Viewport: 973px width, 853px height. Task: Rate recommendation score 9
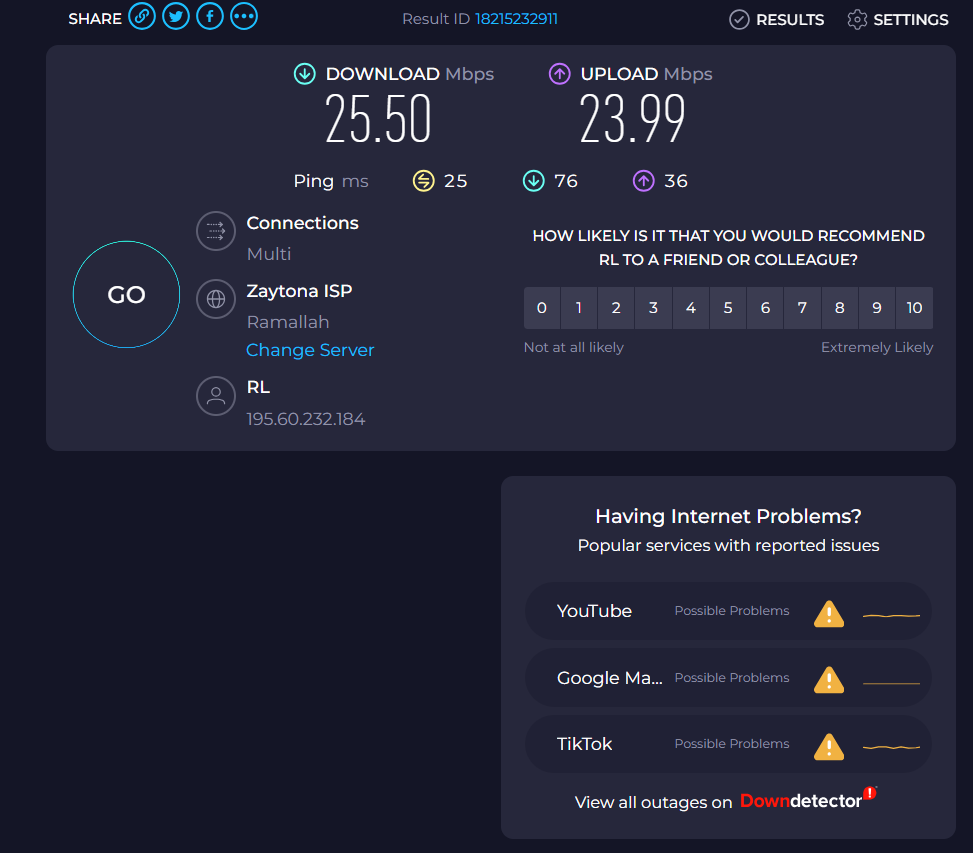877,308
